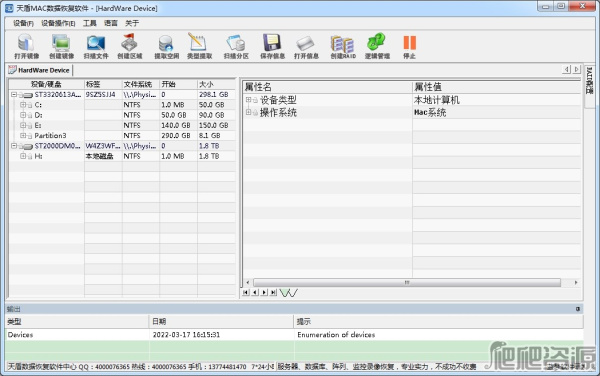The width and height of the screenshot is (600, 376).
Task: Click the Enumeration of devices message
Action: tap(336, 335)
